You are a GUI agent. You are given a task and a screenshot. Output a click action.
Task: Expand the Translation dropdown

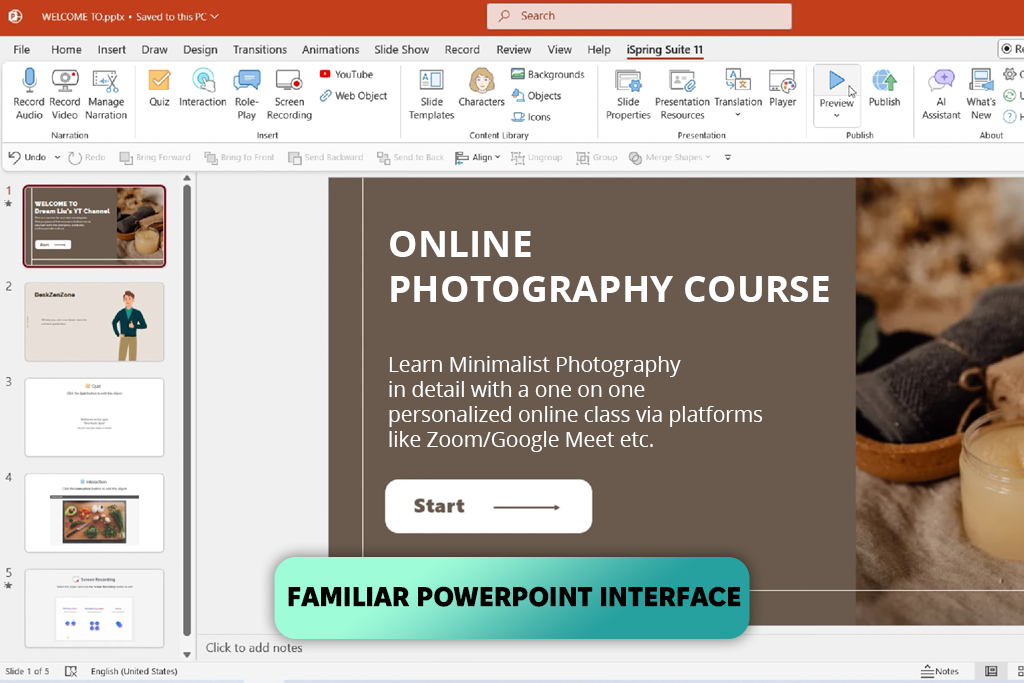(738, 115)
